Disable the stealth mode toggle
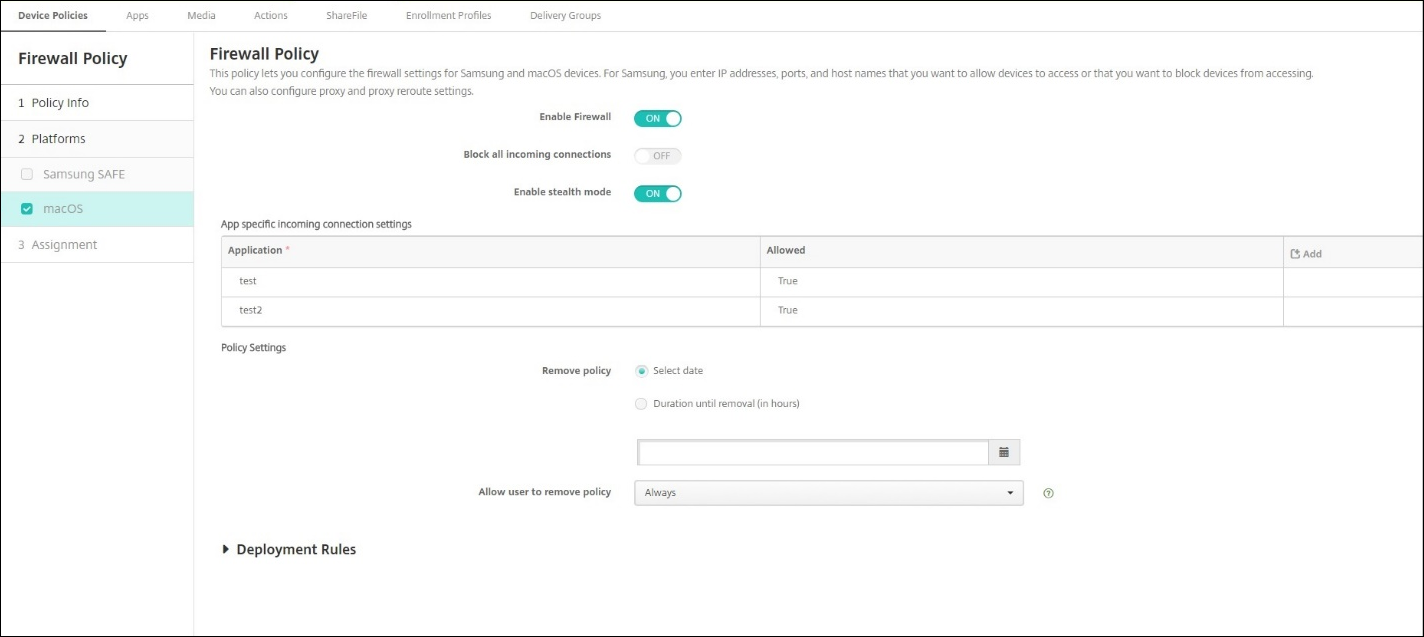1424x637 pixels. tap(657, 193)
